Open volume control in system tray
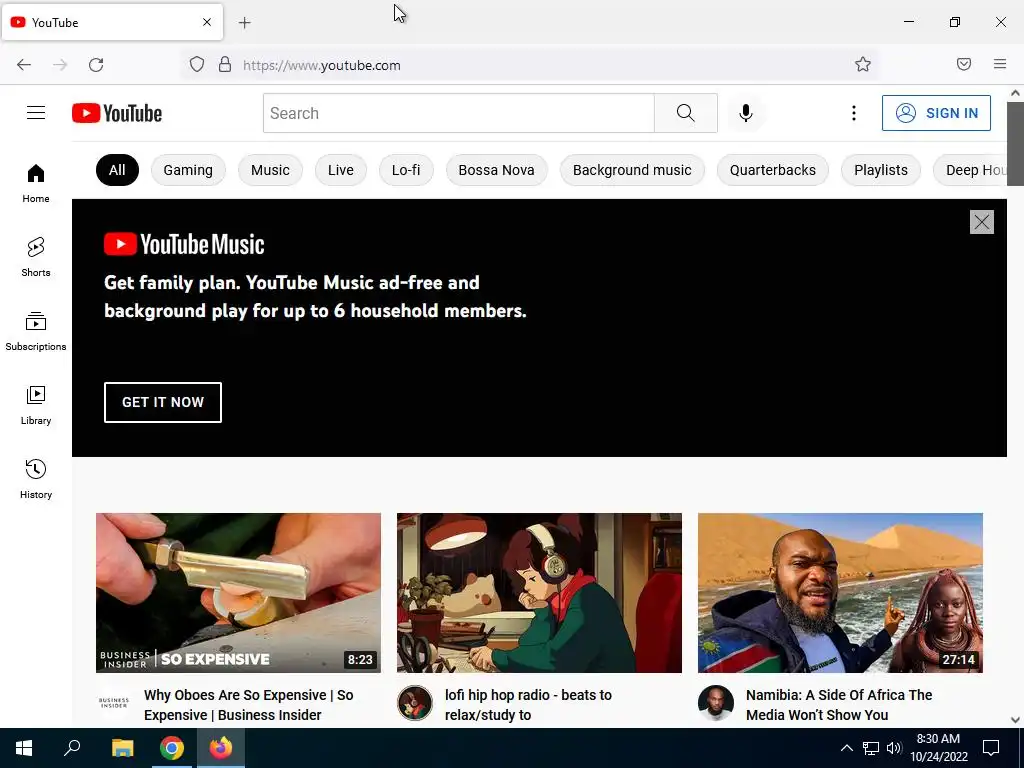 click(x=894, y=748)
